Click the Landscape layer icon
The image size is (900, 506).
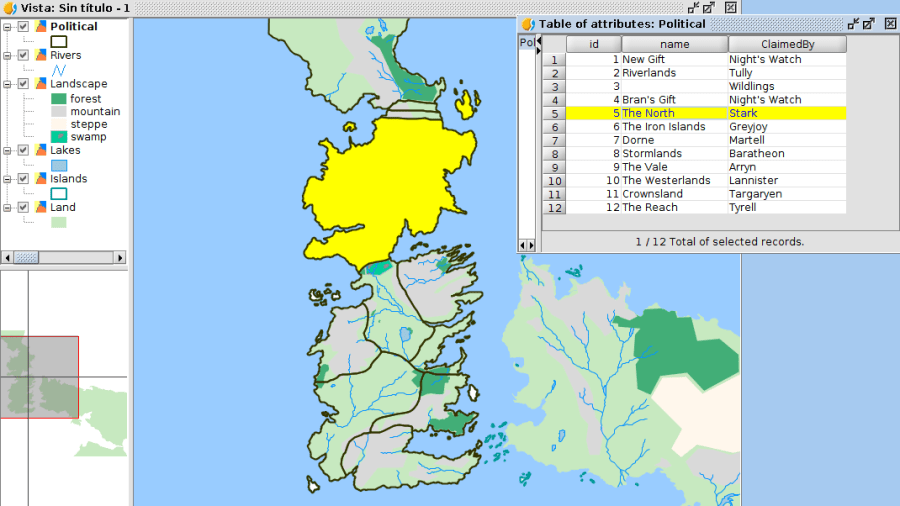tap(40, 84)
